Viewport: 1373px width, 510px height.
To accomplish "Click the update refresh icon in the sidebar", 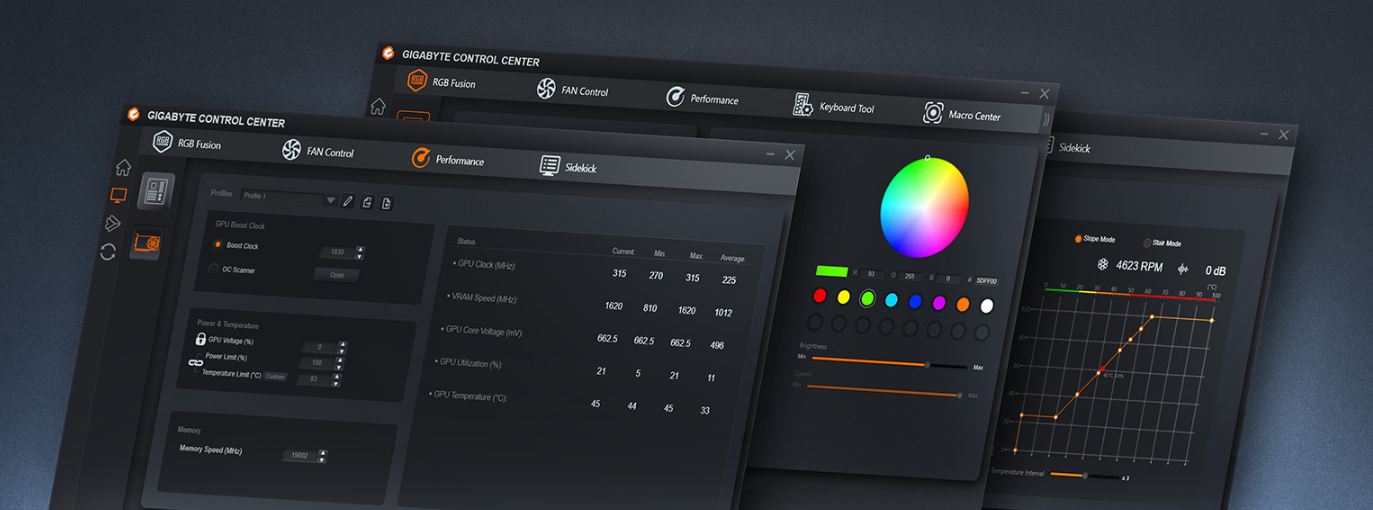I will pos(108,252).
